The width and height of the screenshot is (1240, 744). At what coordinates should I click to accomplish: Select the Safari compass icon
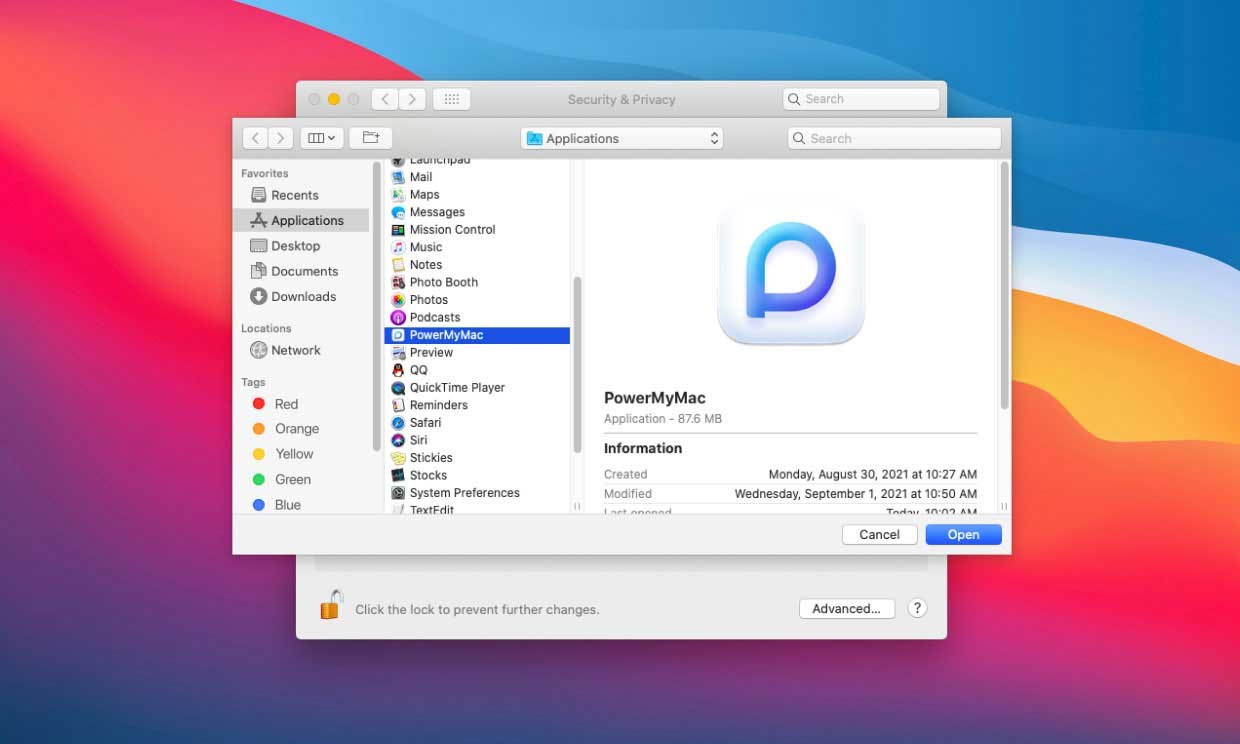click(398, 423)
